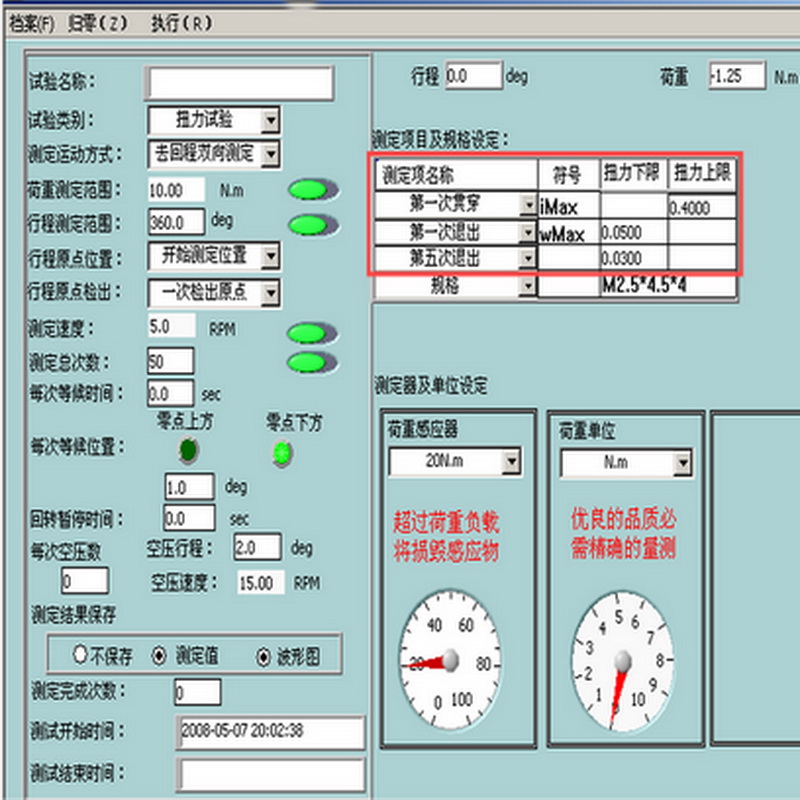This screenshot has height=800, width=800.
Task: Click green indicator beside 行程测定范围
Action: 308,225
